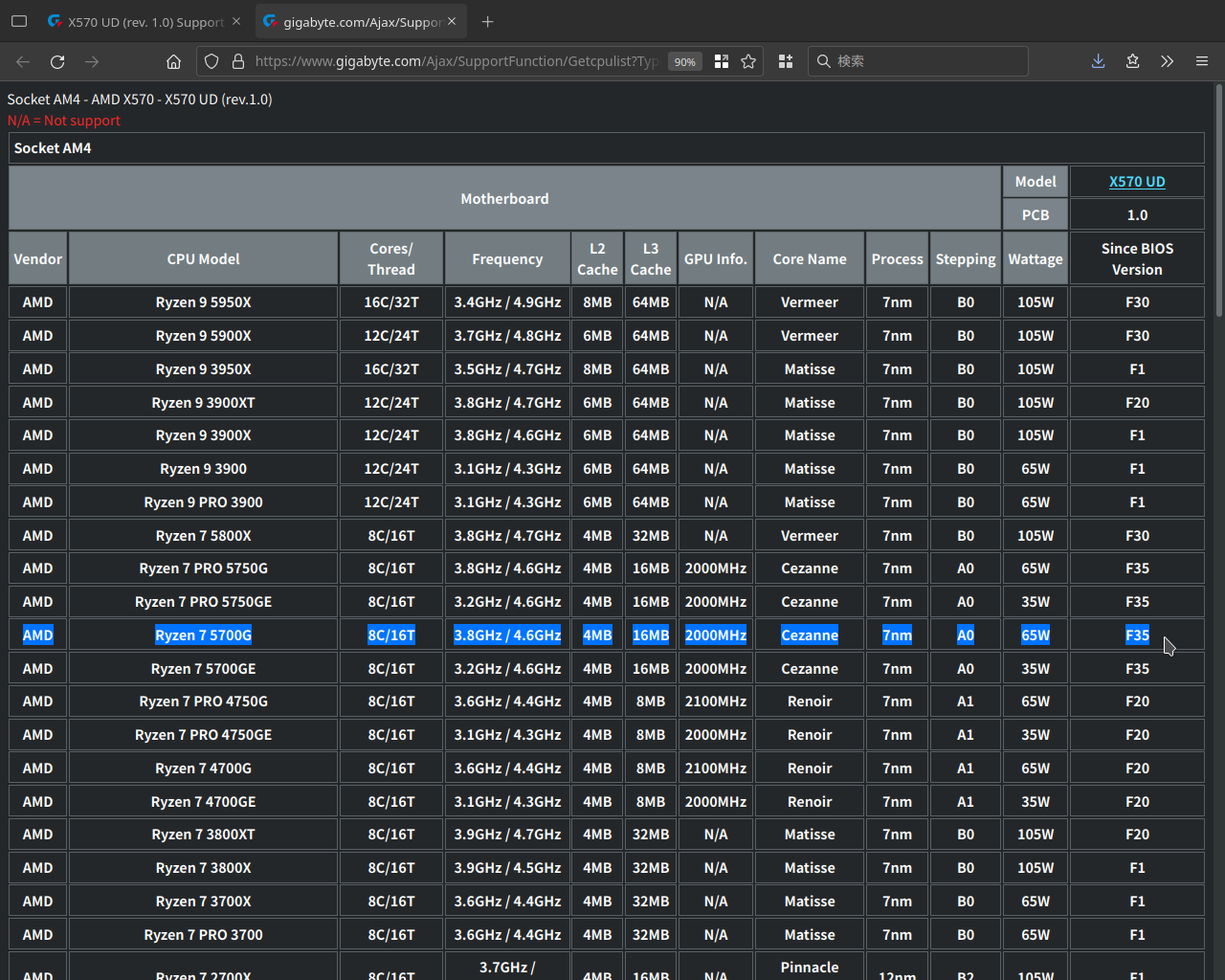Reload the current page

57,61
